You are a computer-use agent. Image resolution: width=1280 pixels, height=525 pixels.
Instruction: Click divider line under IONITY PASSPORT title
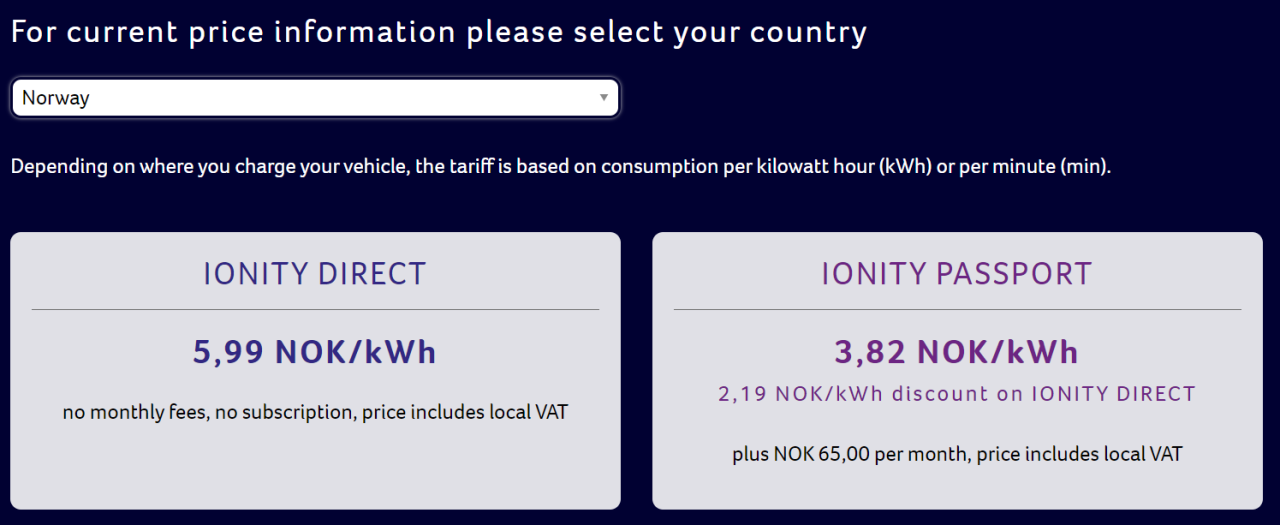[957, 310]
